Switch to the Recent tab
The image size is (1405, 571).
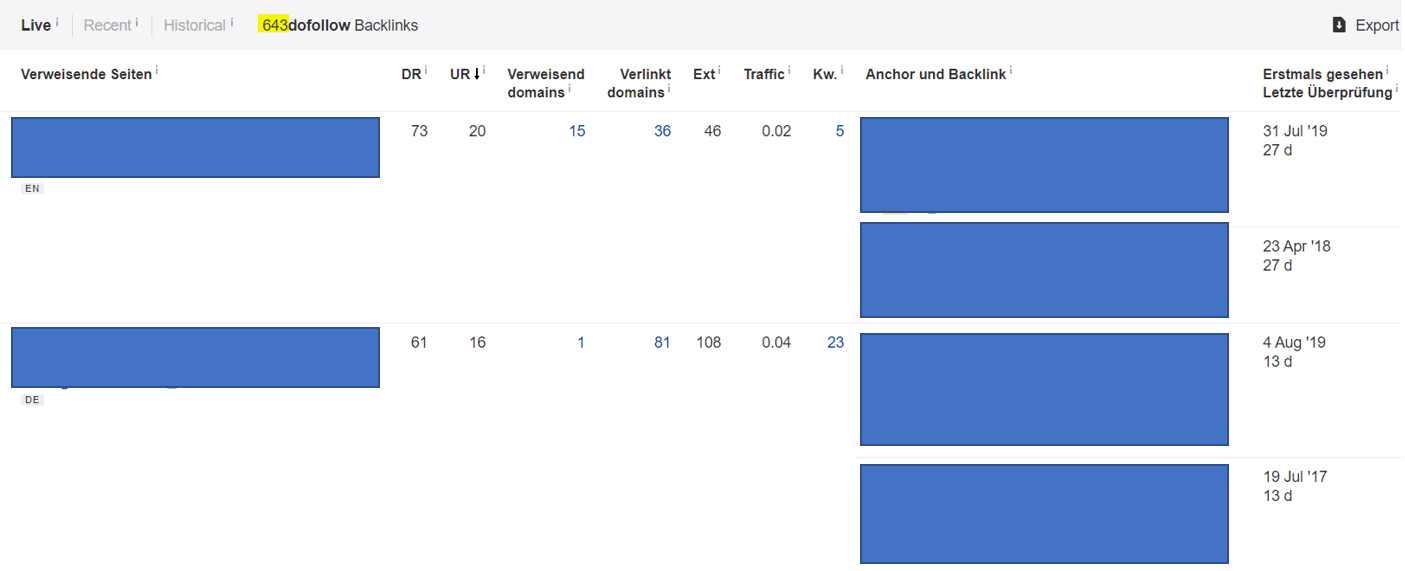107,25
